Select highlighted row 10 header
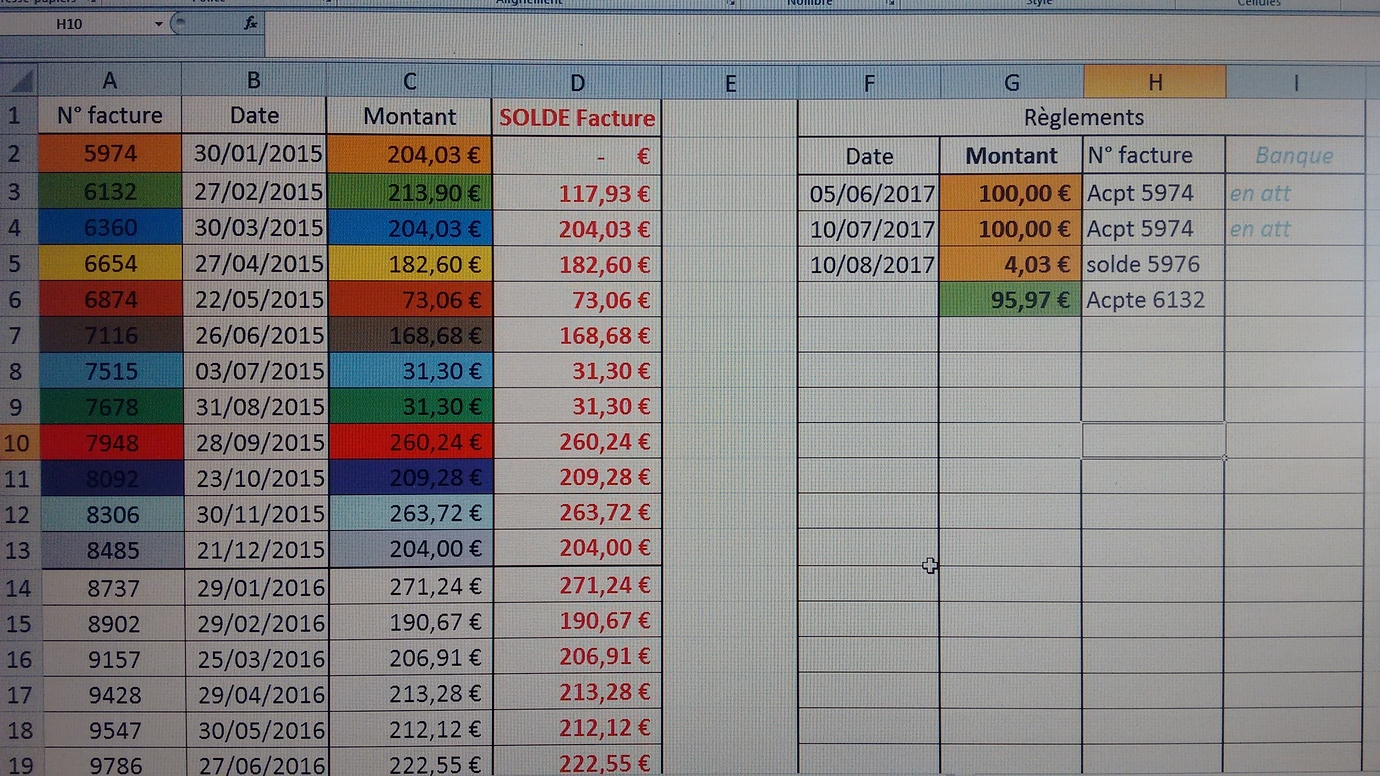Image resolution: width=1380 pixels, height=776 pixels. (18, 442)
